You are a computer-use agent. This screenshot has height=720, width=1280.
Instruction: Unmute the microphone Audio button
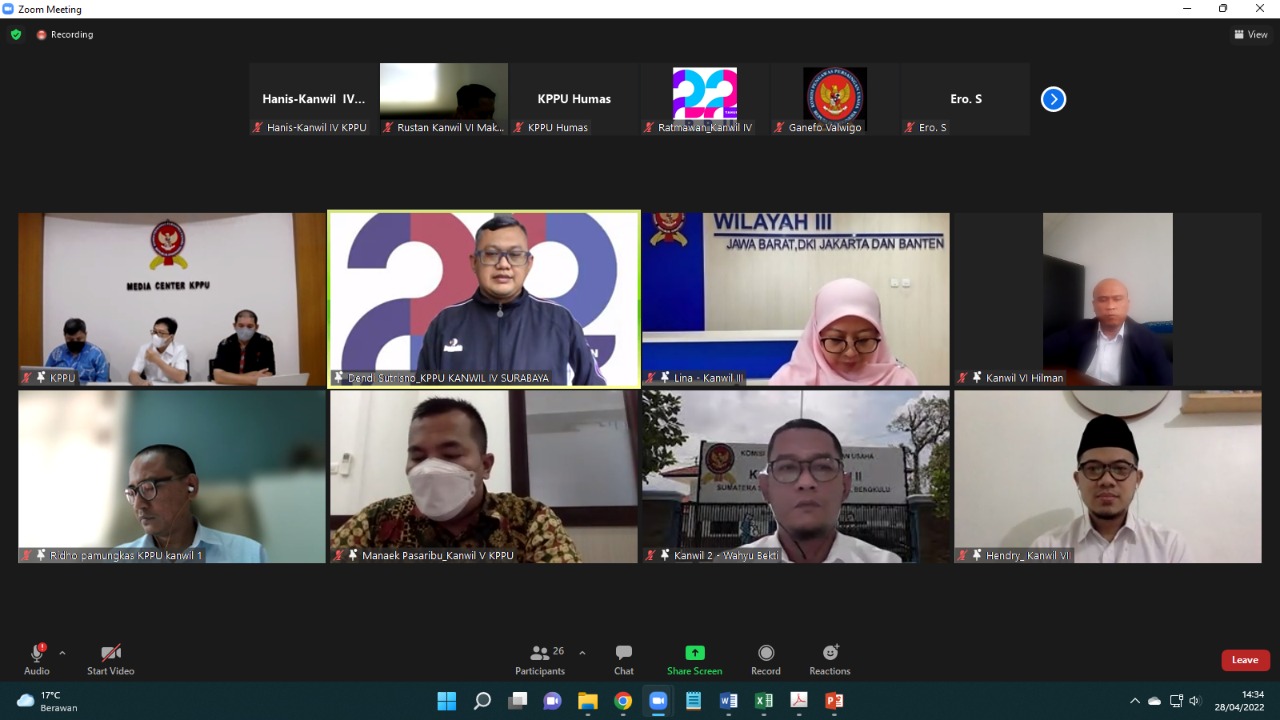(36, 654)
